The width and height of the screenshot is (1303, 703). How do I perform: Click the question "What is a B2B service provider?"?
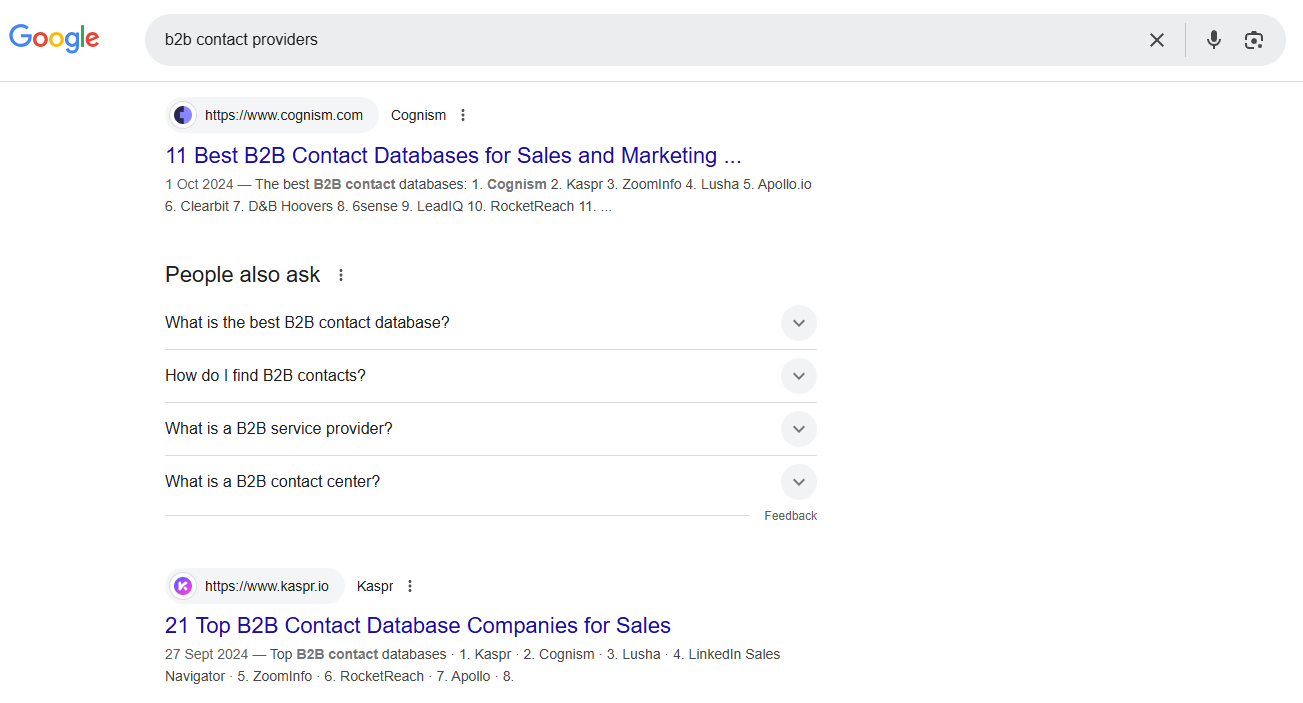(279, 429)
